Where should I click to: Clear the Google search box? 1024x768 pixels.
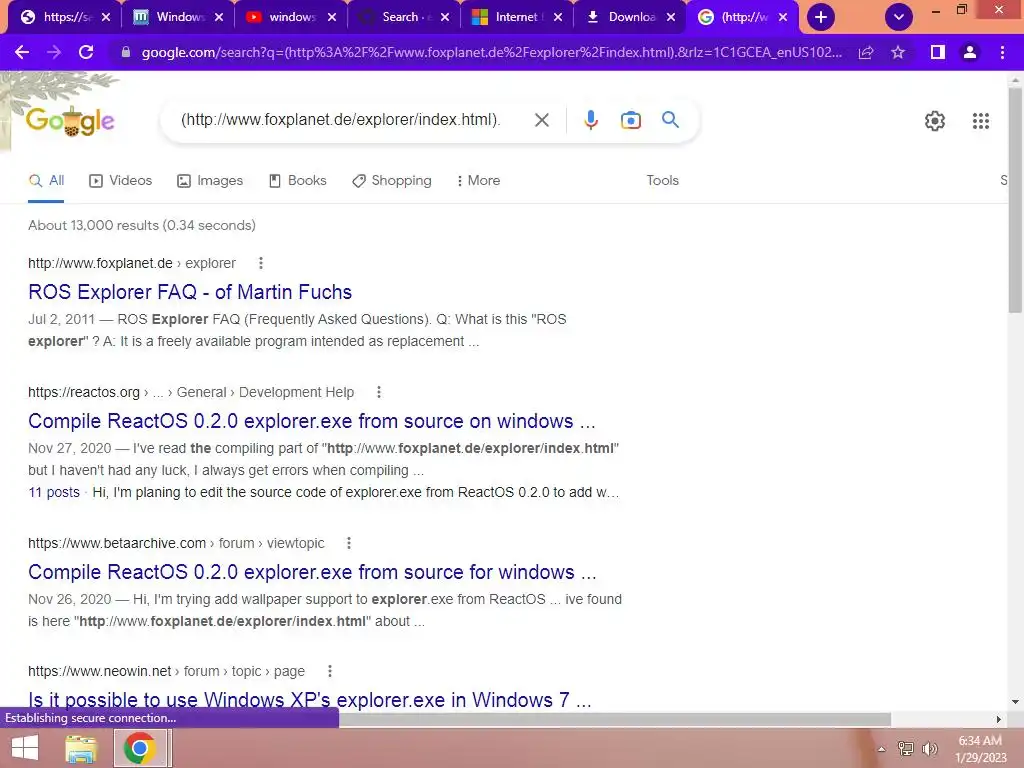[x=541, y=120]
